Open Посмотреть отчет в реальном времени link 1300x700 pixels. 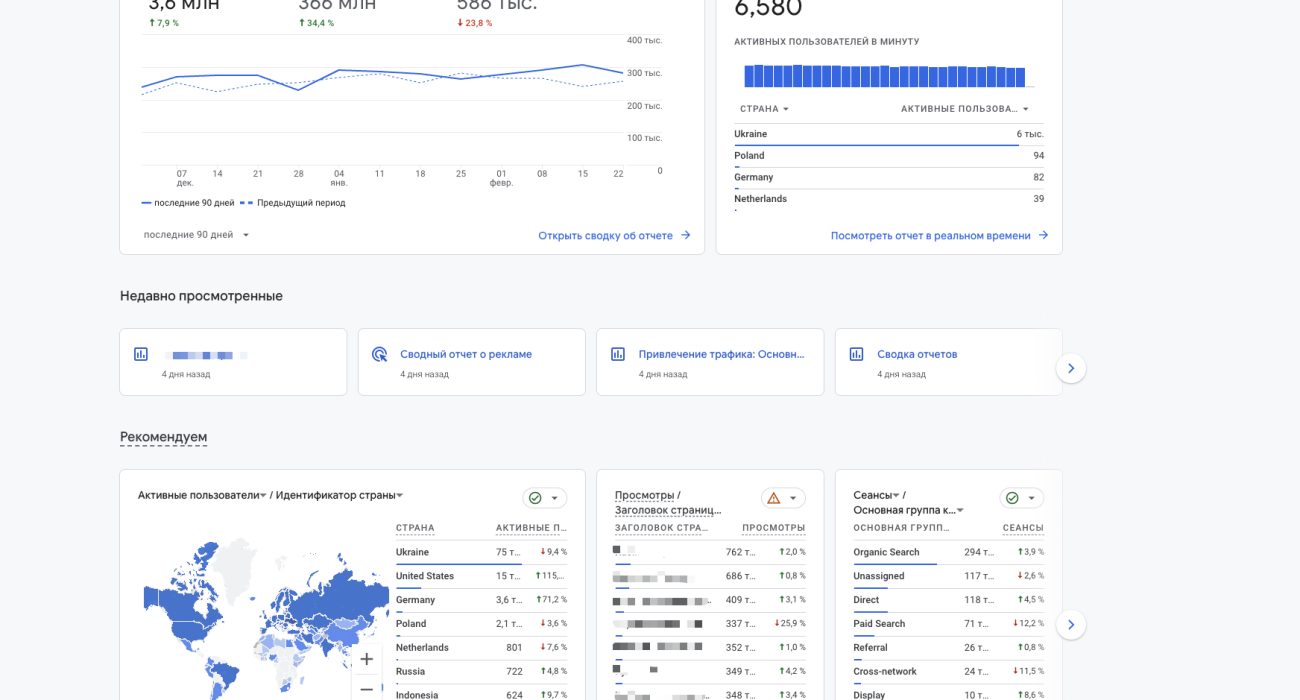coord(939,236)
